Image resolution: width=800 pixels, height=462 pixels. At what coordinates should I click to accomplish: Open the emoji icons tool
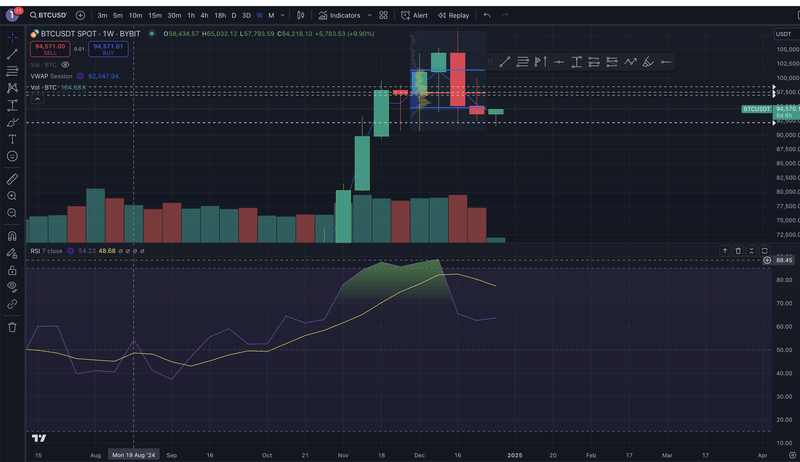point(12,157)
